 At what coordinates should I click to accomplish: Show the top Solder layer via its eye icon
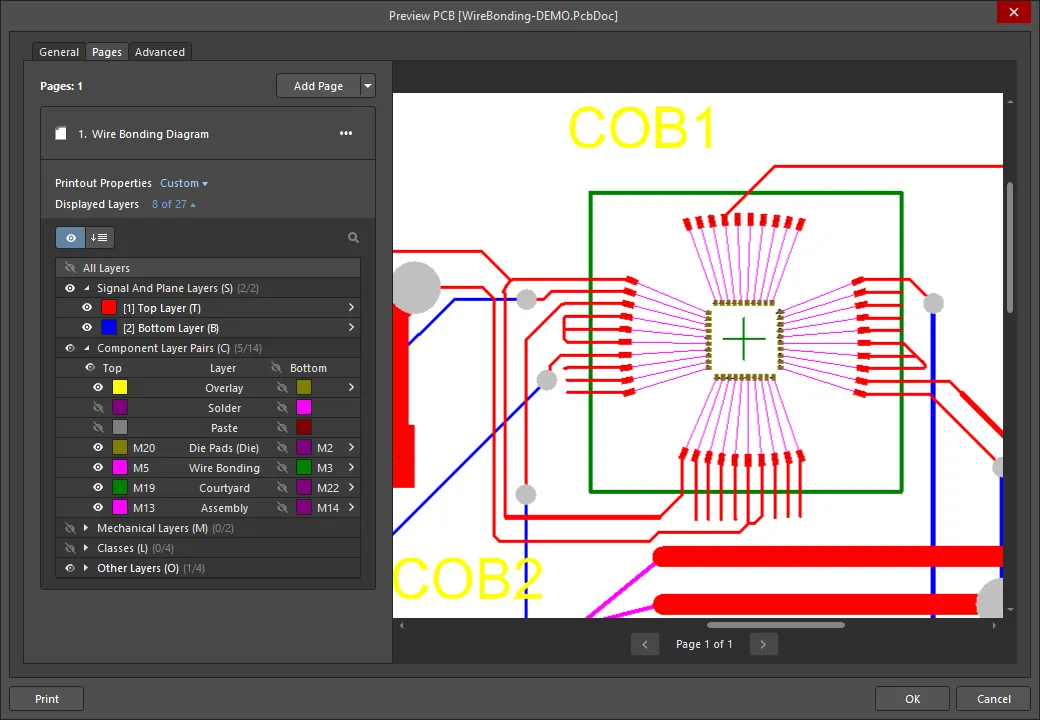(98, 408)
